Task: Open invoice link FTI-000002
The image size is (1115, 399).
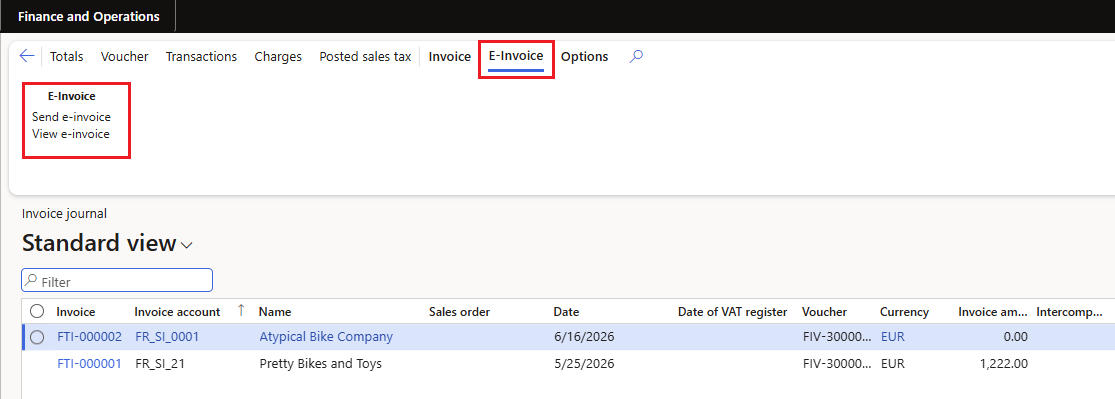Action: (x=90, y=337)
